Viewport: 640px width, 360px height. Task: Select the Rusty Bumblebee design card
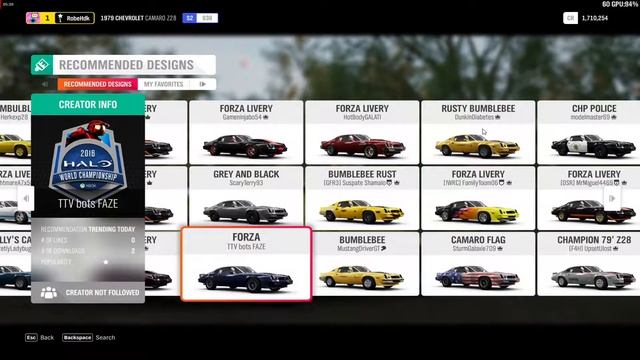[478, 132]
